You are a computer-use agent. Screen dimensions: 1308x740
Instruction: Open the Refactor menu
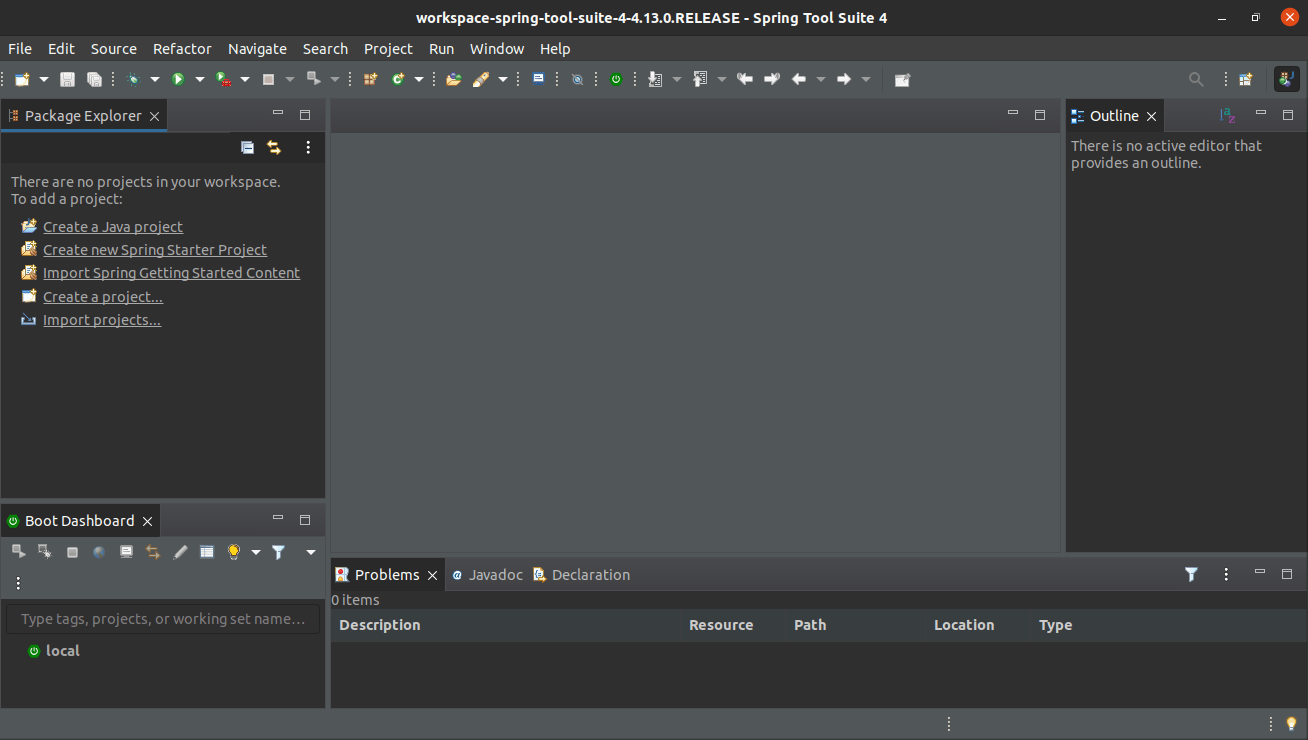pos(182,49)
